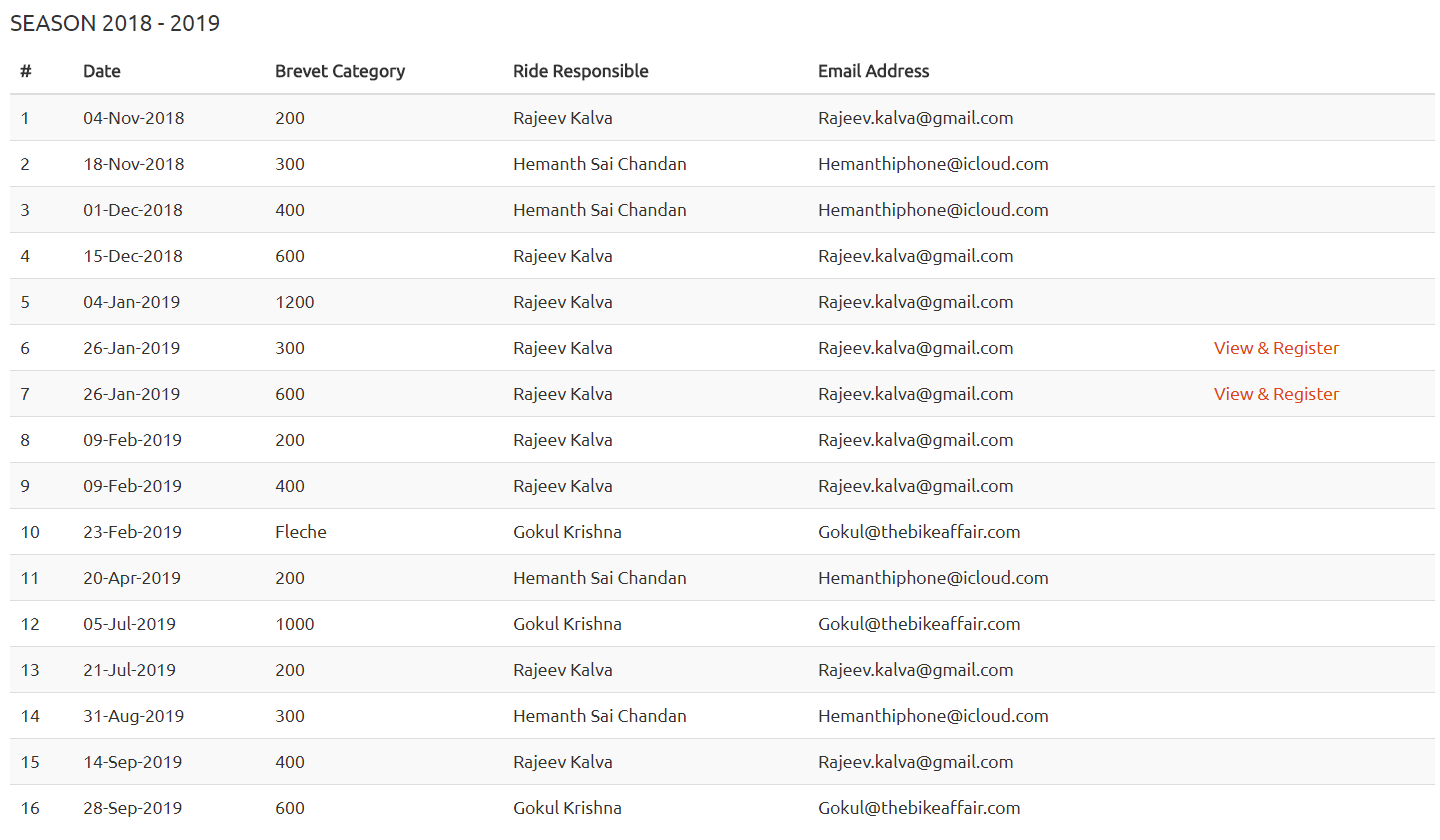Click the SEASON 2018 - 2019 heading

tap(115, 24)
